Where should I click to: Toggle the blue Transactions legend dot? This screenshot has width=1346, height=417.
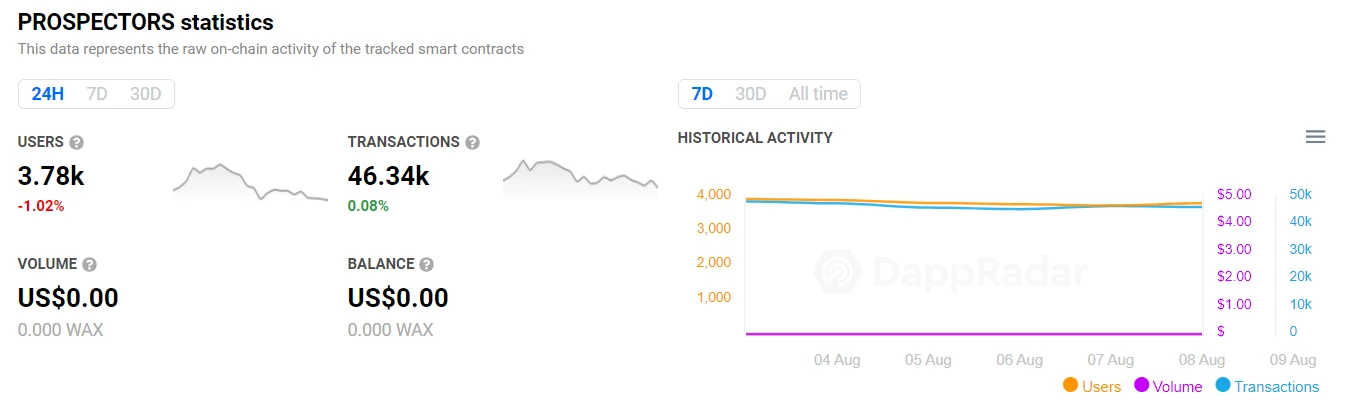[1223, 385]
